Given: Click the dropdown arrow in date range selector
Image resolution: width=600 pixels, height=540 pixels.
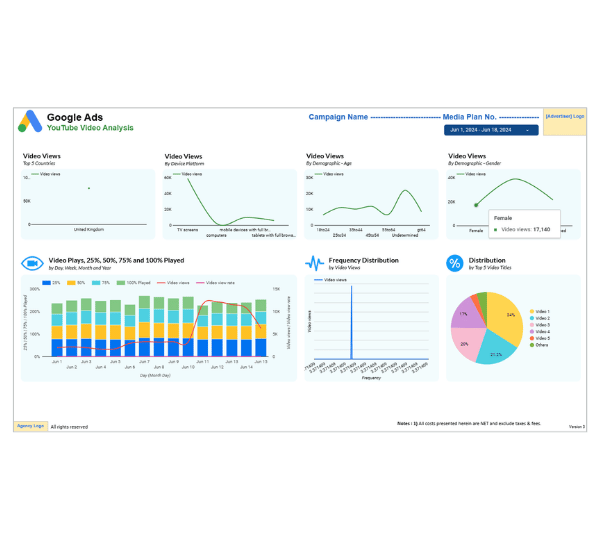Looking at the screenshot, I should (x=527, y=131).
